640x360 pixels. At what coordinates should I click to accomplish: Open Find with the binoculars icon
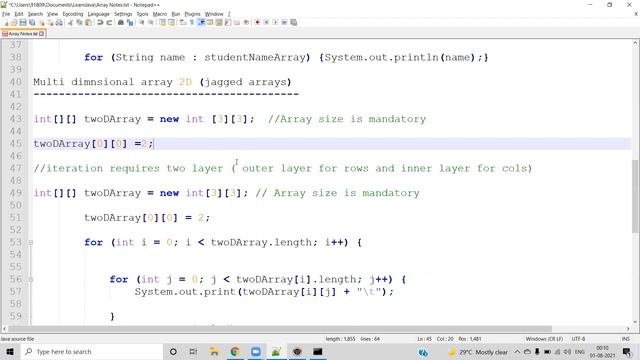pos(121,22)
